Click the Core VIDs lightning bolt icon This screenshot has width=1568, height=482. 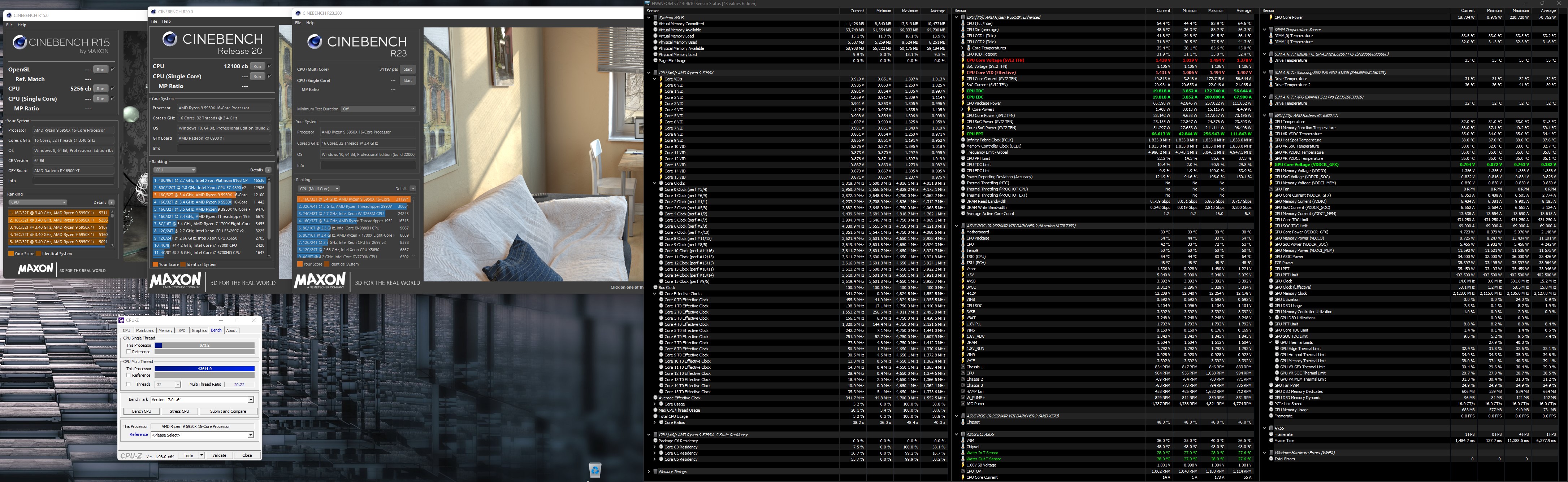pos(661,79)
